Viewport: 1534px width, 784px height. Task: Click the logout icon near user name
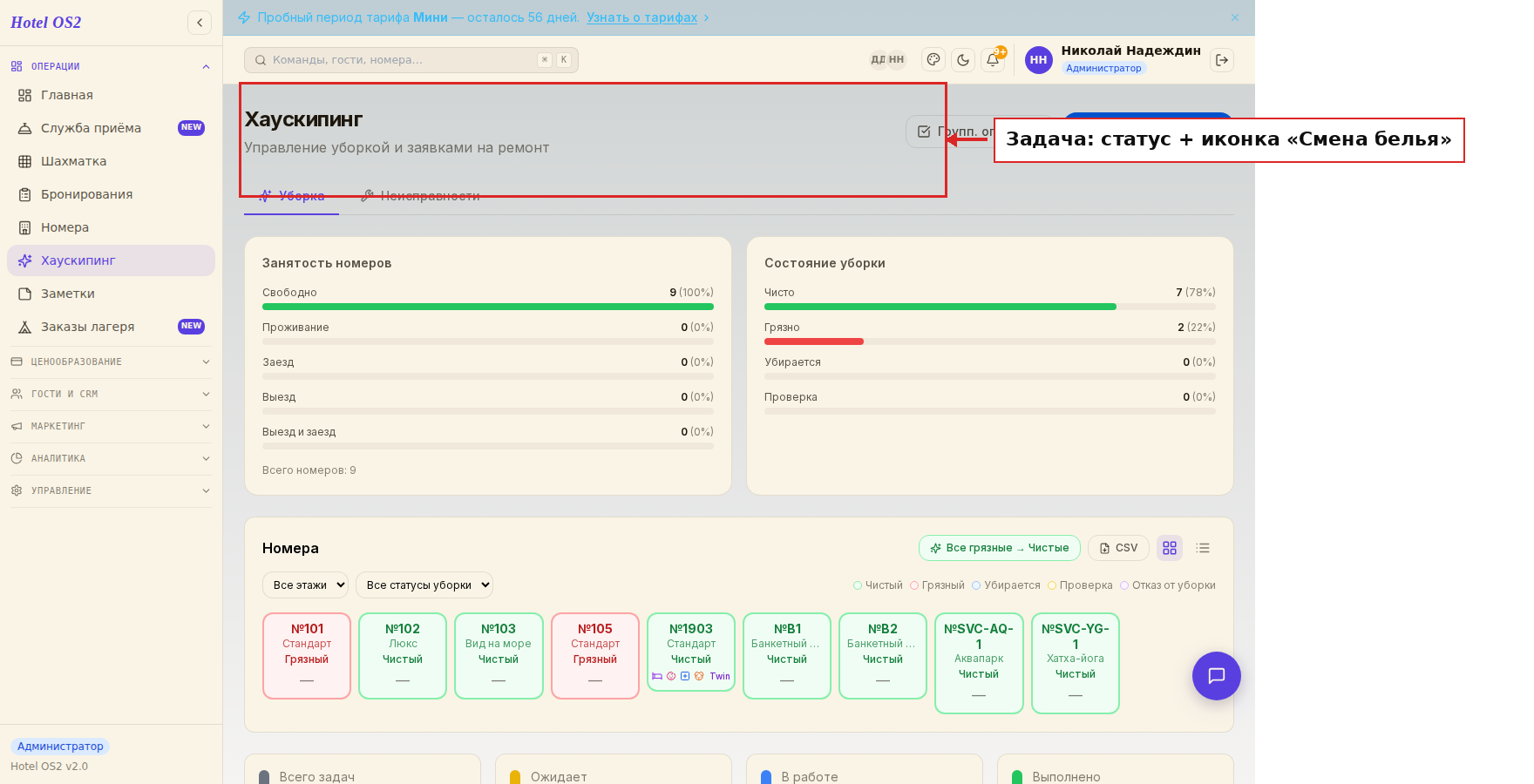pos(1222,60)
